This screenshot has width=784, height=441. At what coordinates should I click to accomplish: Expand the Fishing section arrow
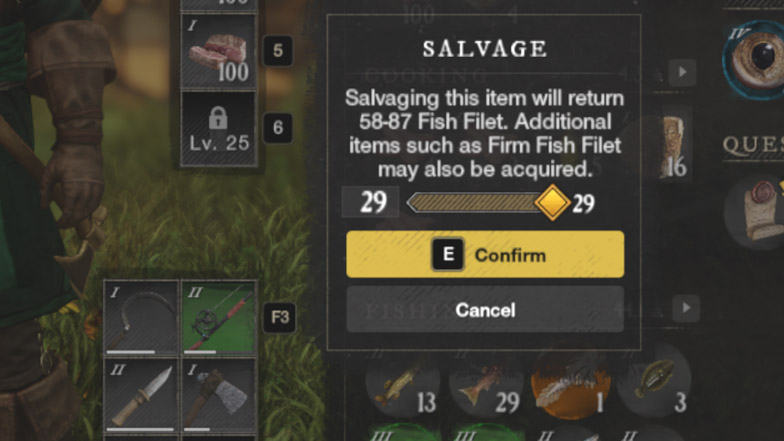tap(686, 308)
